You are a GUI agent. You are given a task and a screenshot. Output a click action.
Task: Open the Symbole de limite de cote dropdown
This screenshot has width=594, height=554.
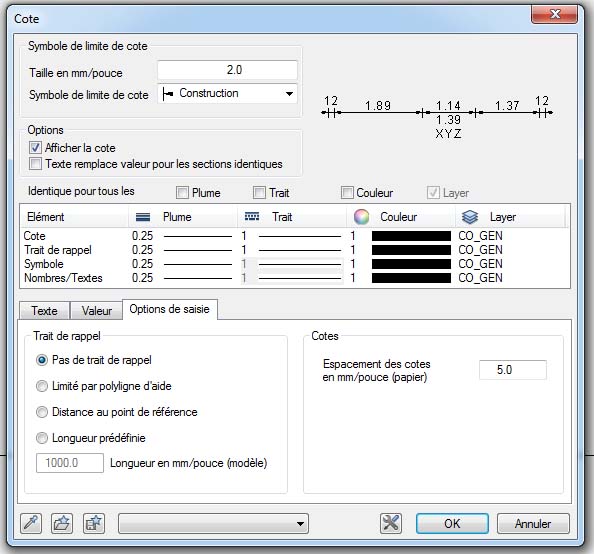point(227,93)
